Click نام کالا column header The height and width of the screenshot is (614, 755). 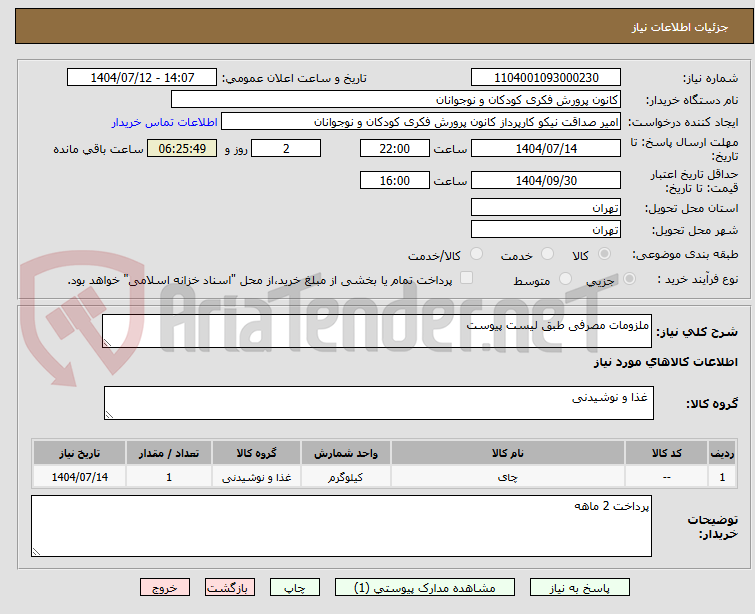pos(508,453)
